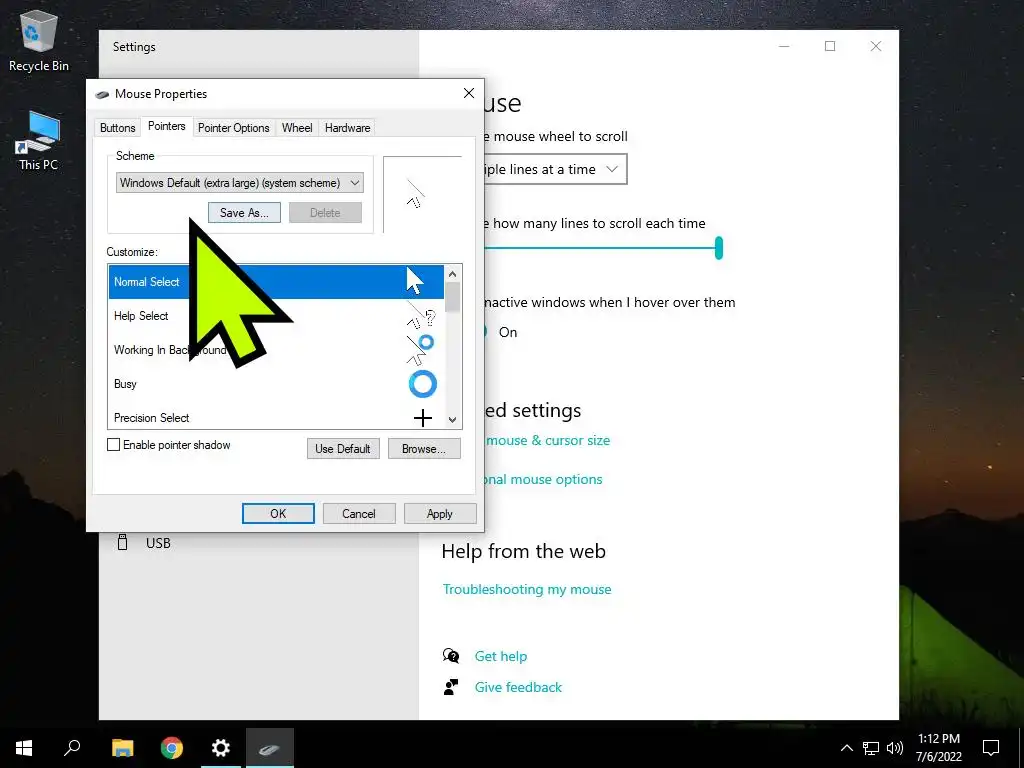Select the Precision Select row

point(276,418)
